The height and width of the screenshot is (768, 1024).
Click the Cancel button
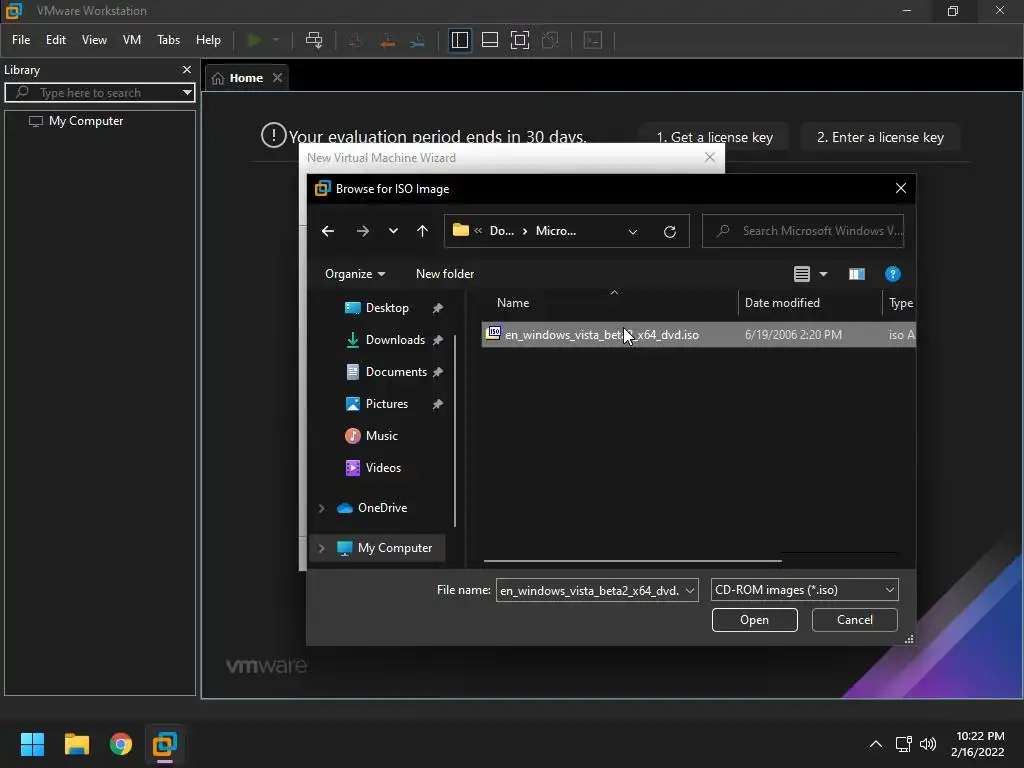854,620
